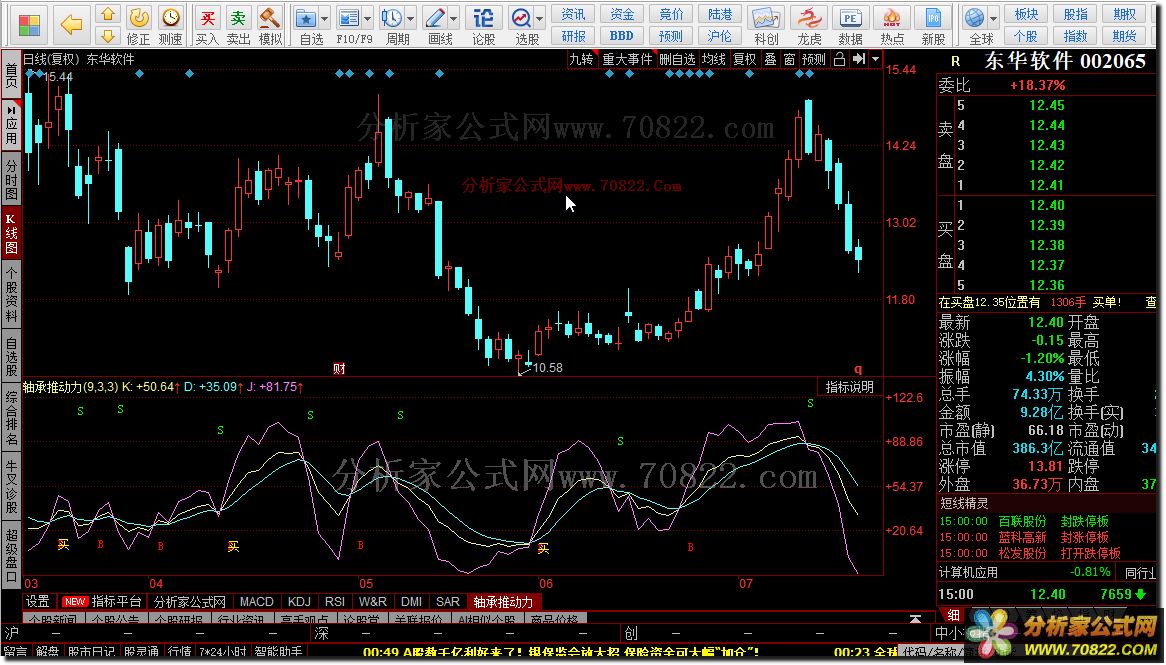
Task: Switch to the W&R indicator tab
Action: point(373,601)
